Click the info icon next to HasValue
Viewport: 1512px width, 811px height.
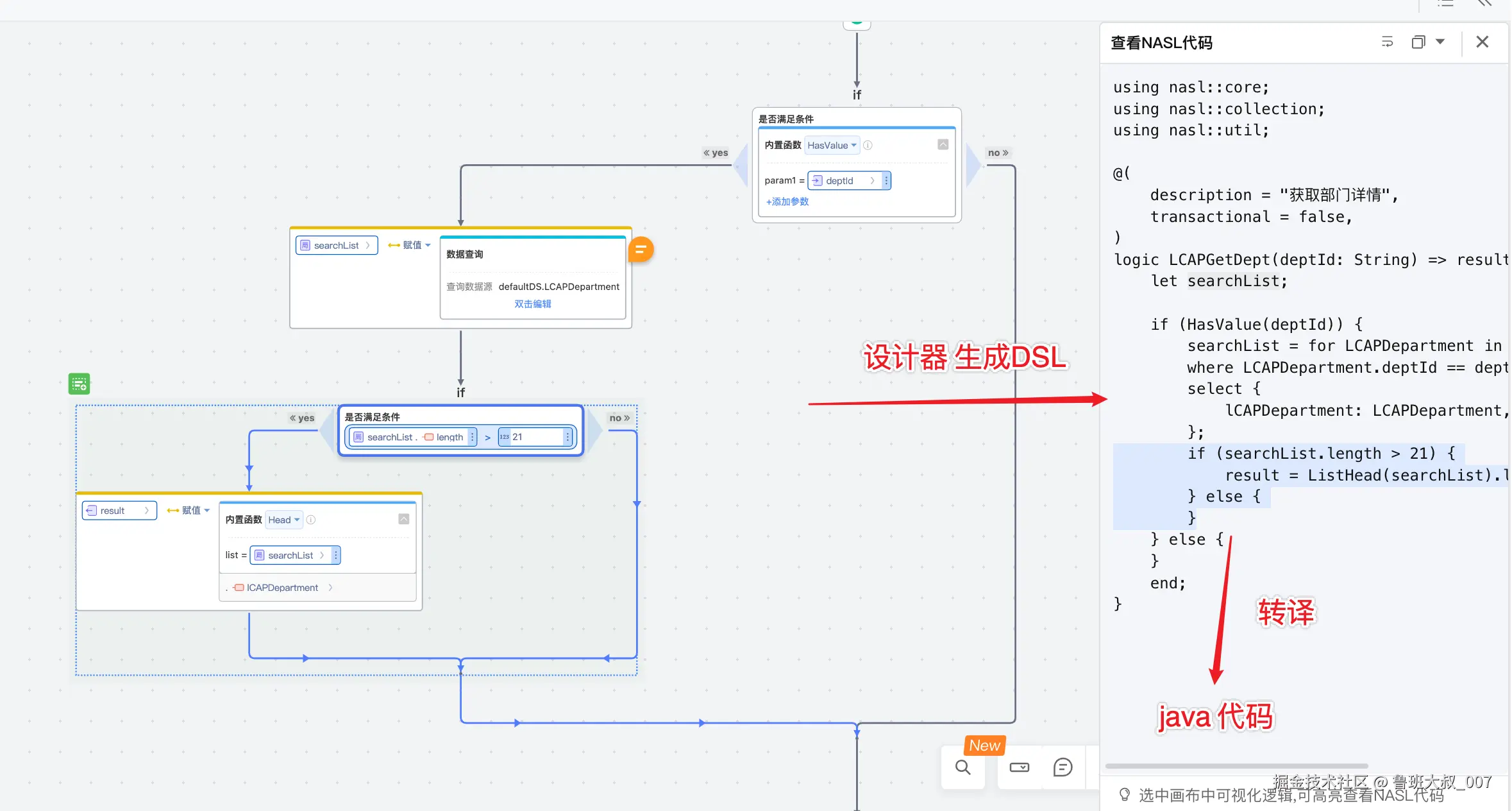pos(868,146)
